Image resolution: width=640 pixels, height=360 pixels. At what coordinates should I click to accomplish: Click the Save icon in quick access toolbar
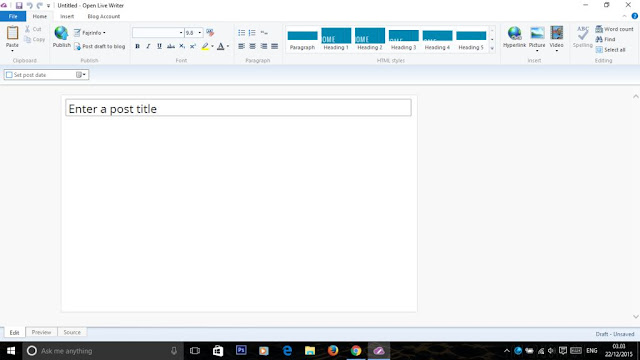click(x=19, y=6)
